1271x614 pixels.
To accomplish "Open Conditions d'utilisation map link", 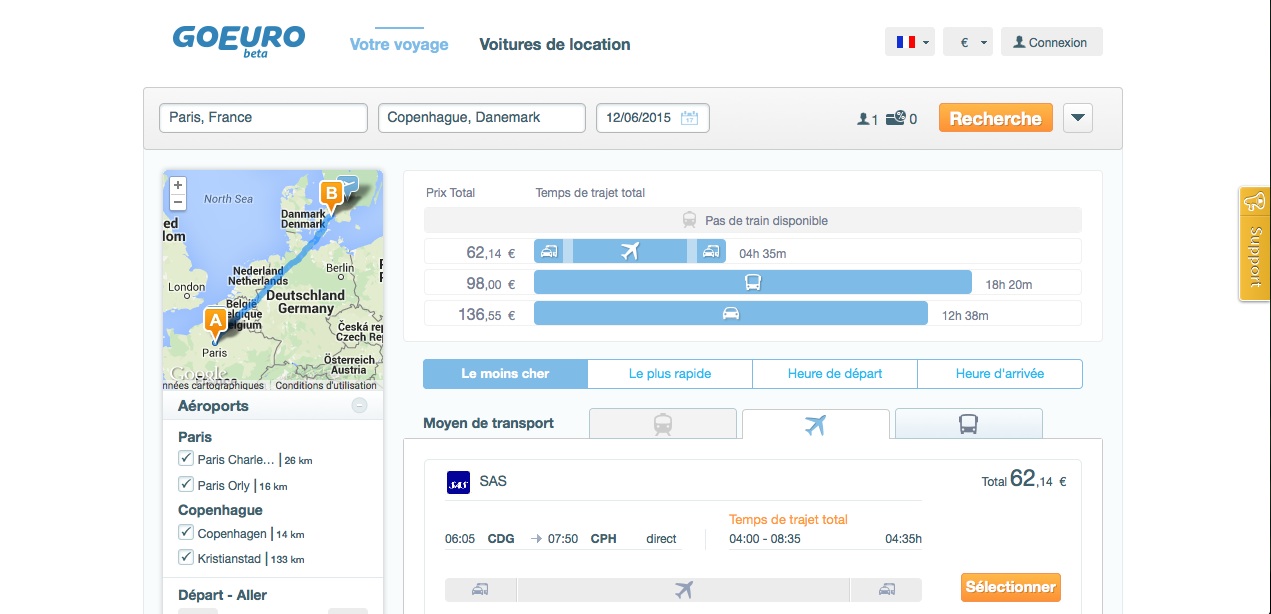I will pyautogui.click(x=327, y=385).
